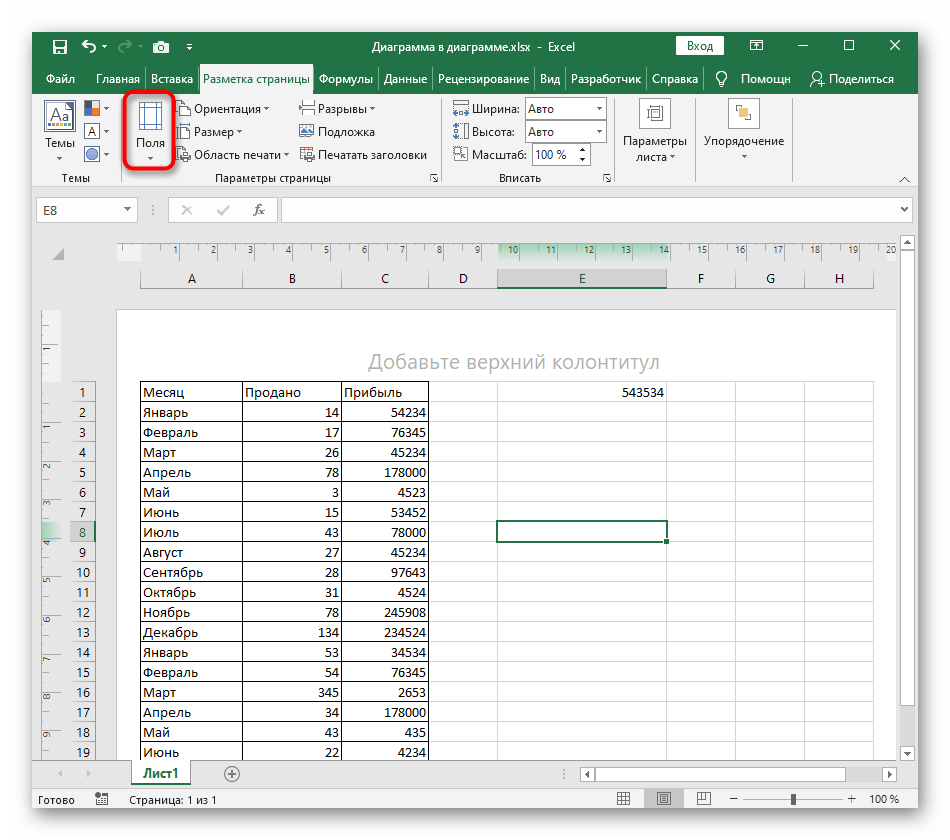Image resolution: width=950 pixels, height=840 pixels.
Task: Expand the Ширина width dropdown
Action: tap(599, 109)
